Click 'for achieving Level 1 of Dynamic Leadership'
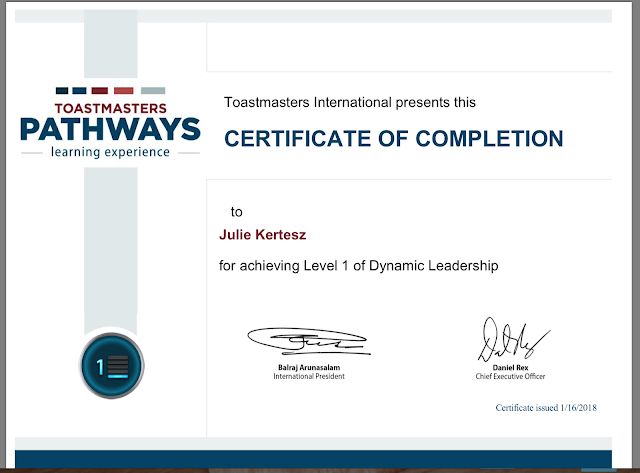The height and width of the screenshot is (473, 640). click(358, 266)
